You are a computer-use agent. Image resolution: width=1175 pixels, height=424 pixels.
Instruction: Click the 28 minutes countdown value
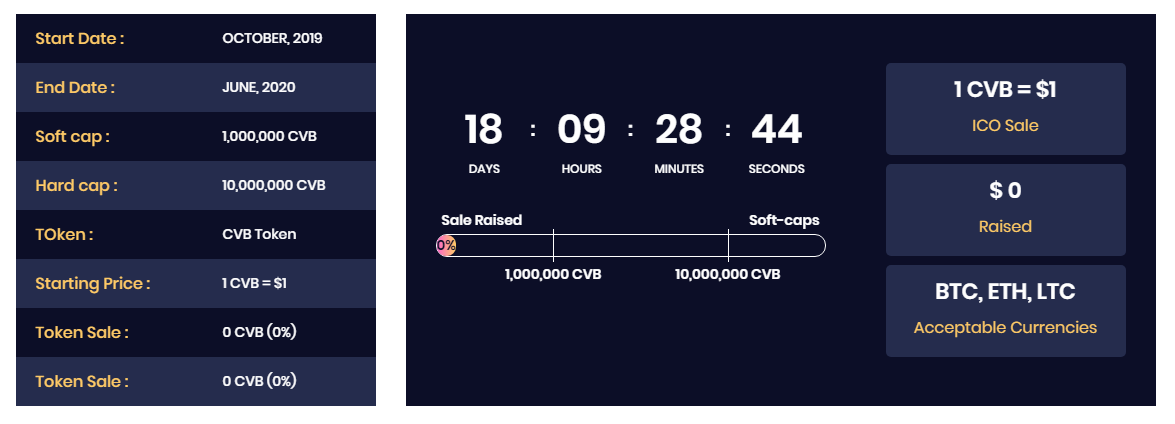tap(679, 130)
